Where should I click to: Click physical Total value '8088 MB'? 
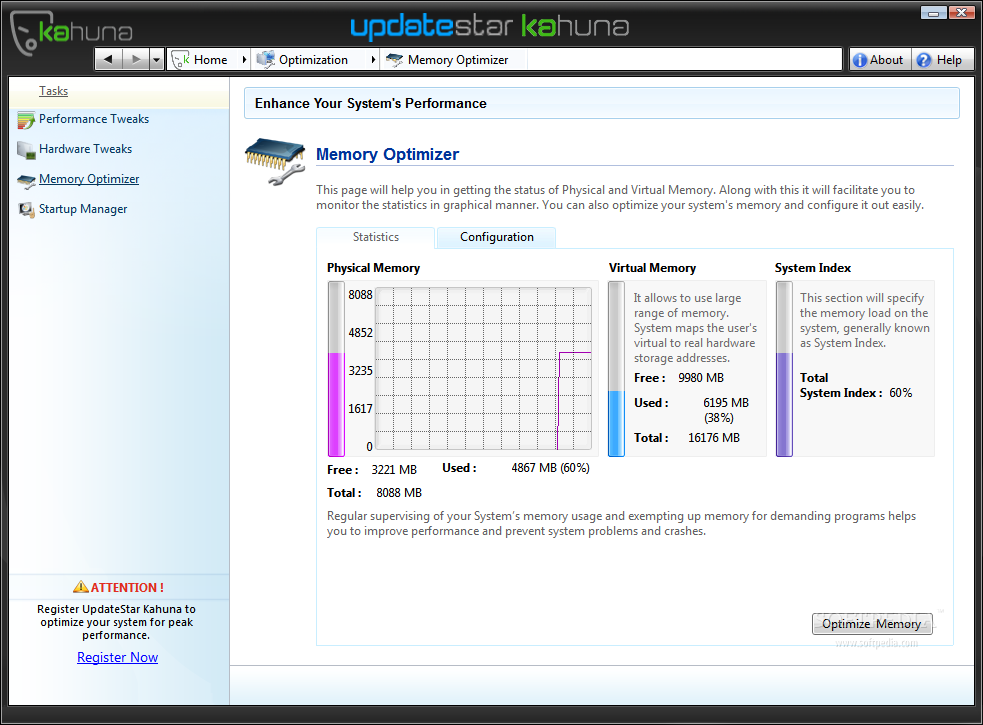399,493
